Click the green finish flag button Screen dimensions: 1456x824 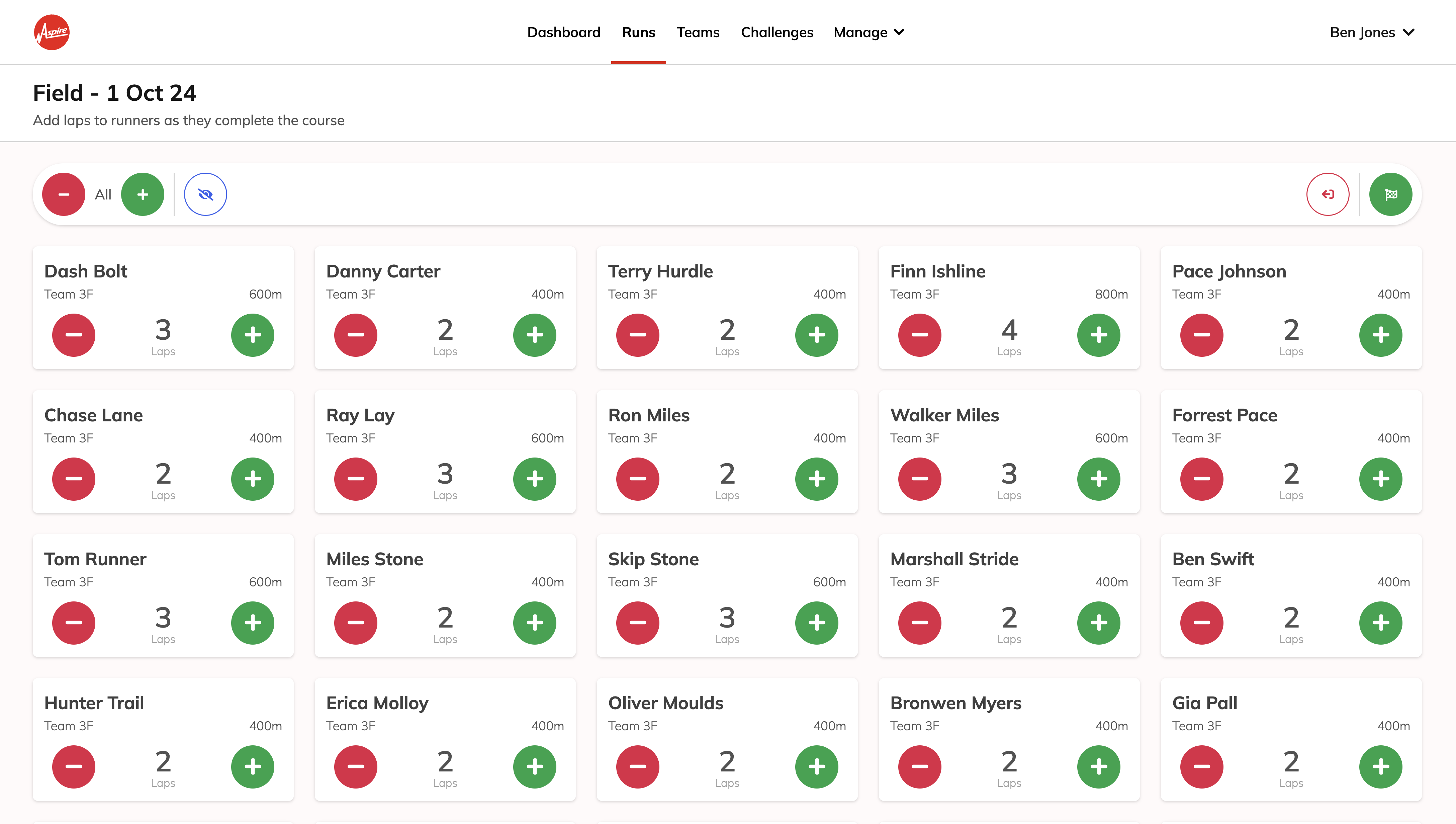[x=1390, y=194]
